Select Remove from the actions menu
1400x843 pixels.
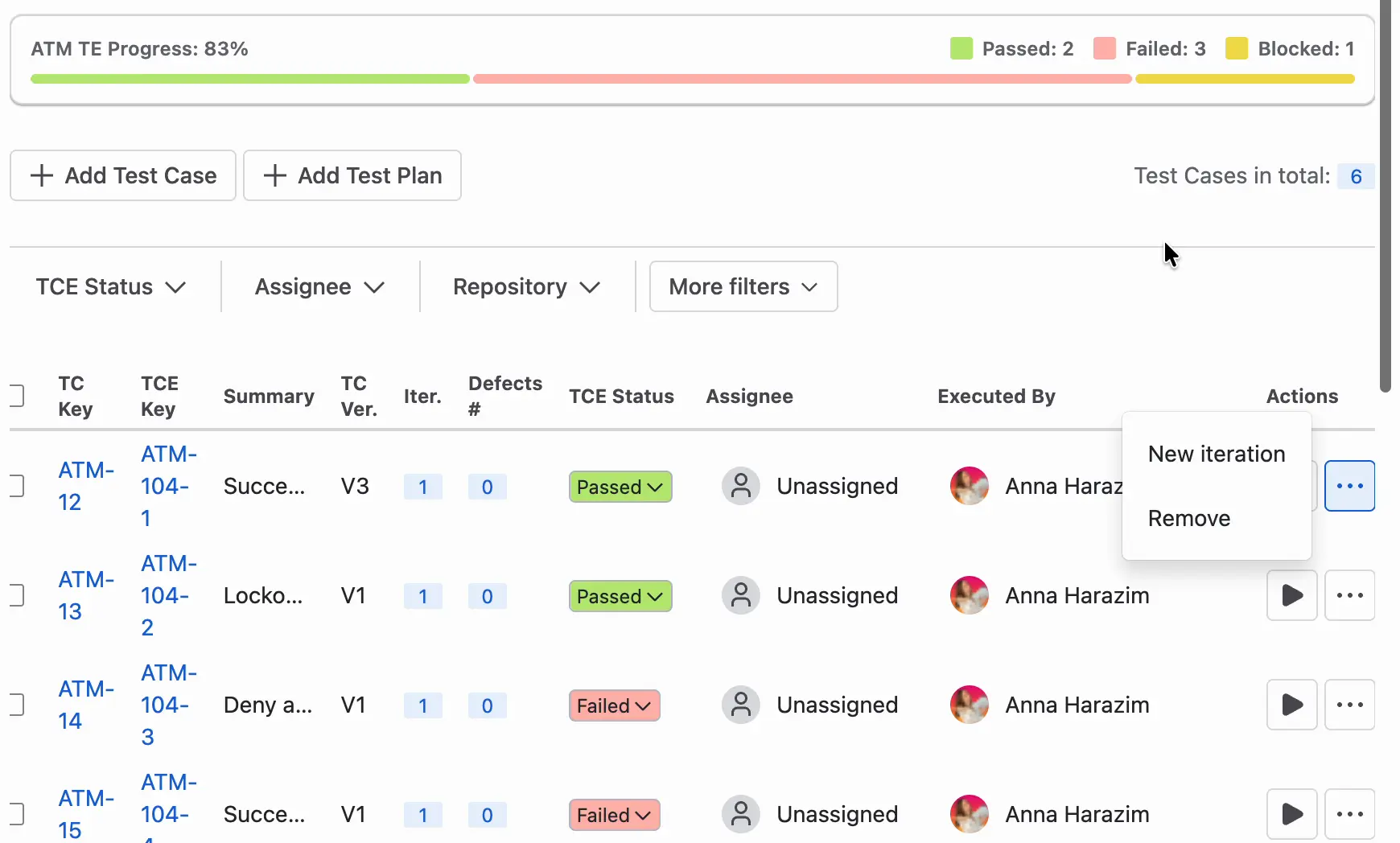(1217, 518)
